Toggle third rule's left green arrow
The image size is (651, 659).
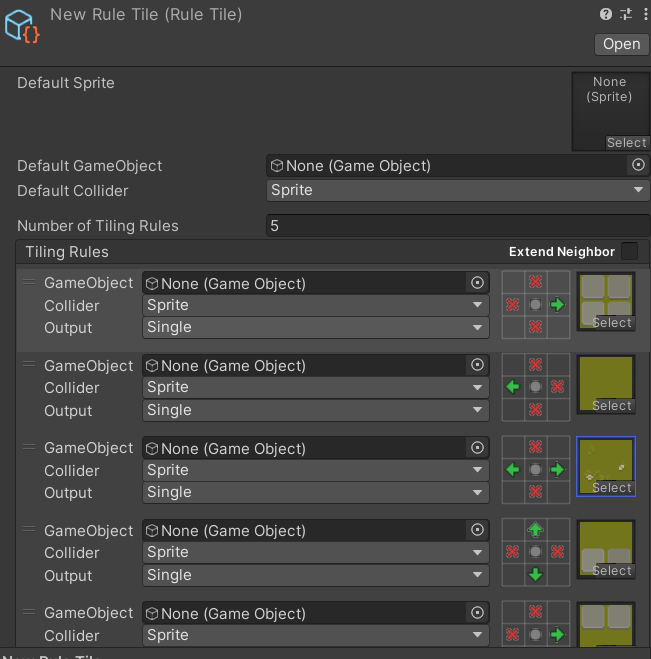[513, 469]
